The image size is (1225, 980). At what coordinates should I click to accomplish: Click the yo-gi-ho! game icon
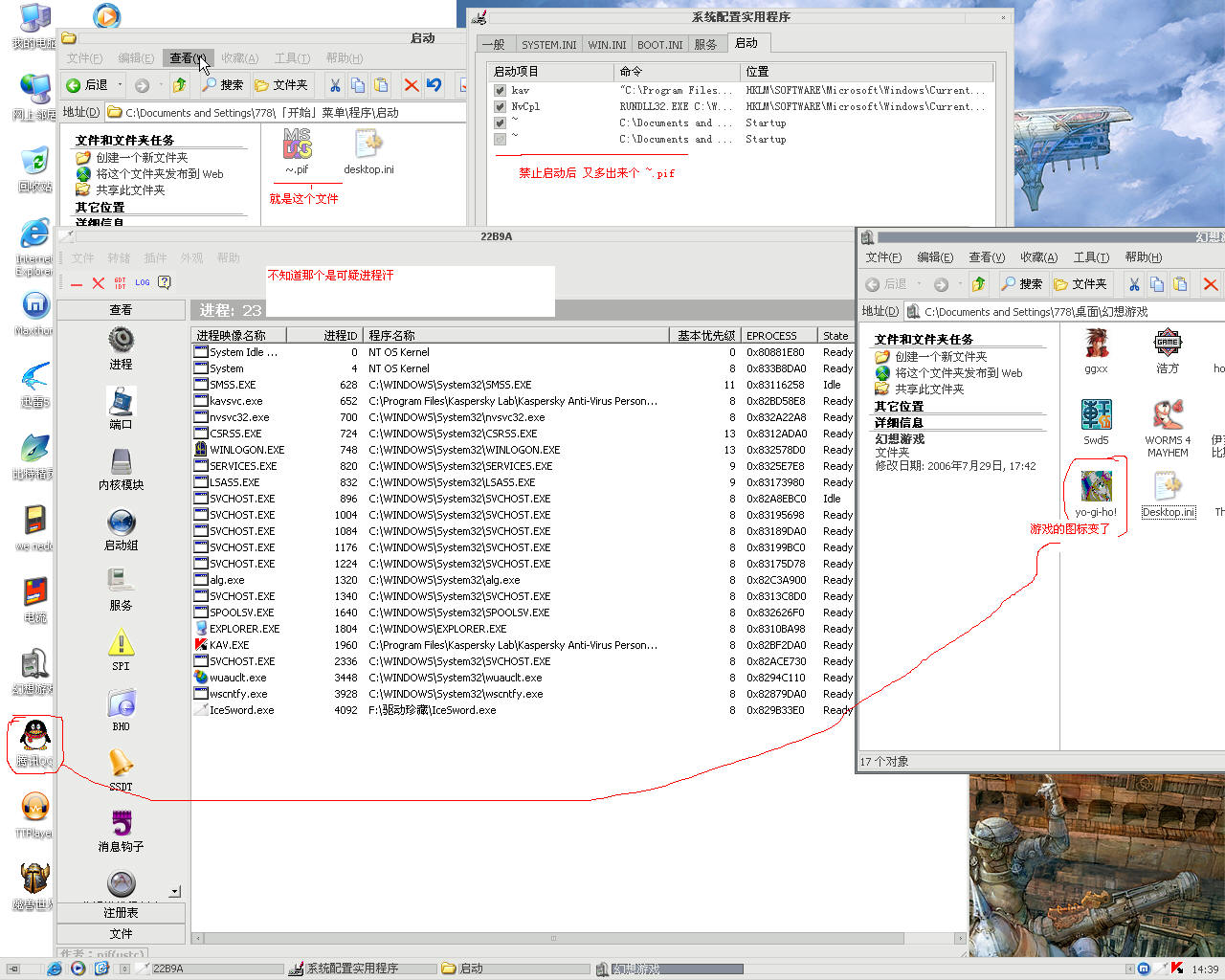tap(1096, 488)
